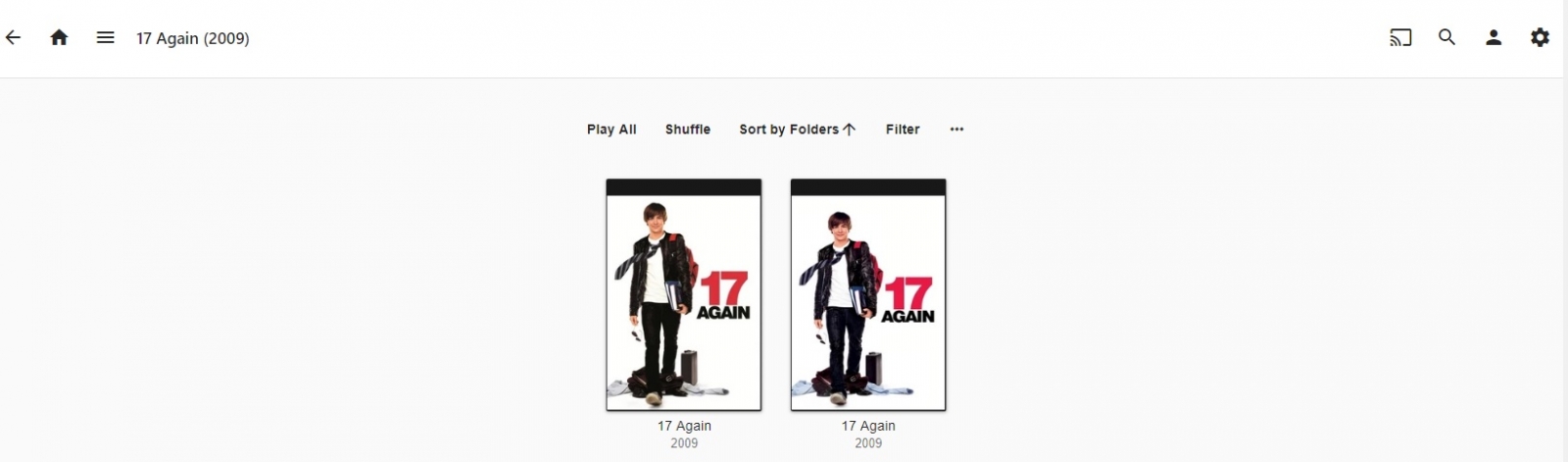1568x462 pixels.
Task: Open the Filter options
Action: (903, 129)
